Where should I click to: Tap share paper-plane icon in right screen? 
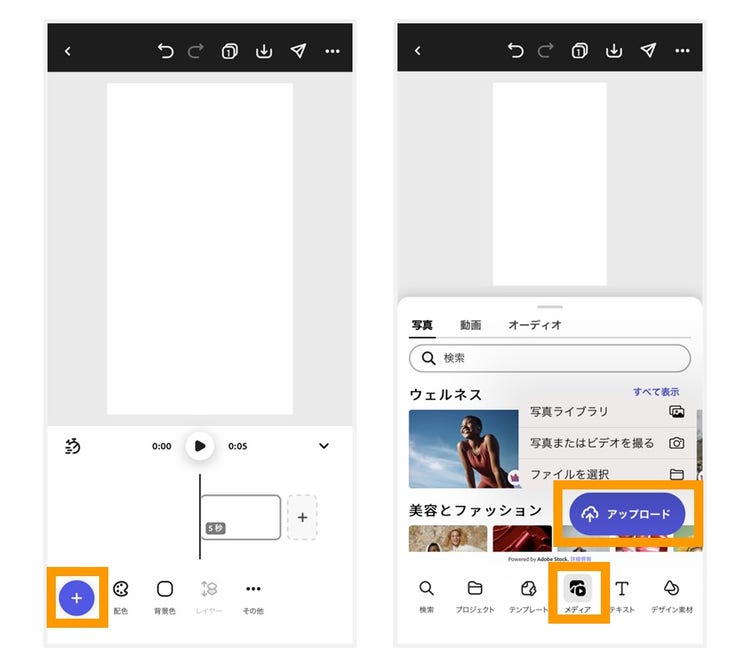(x=648, y=50)
